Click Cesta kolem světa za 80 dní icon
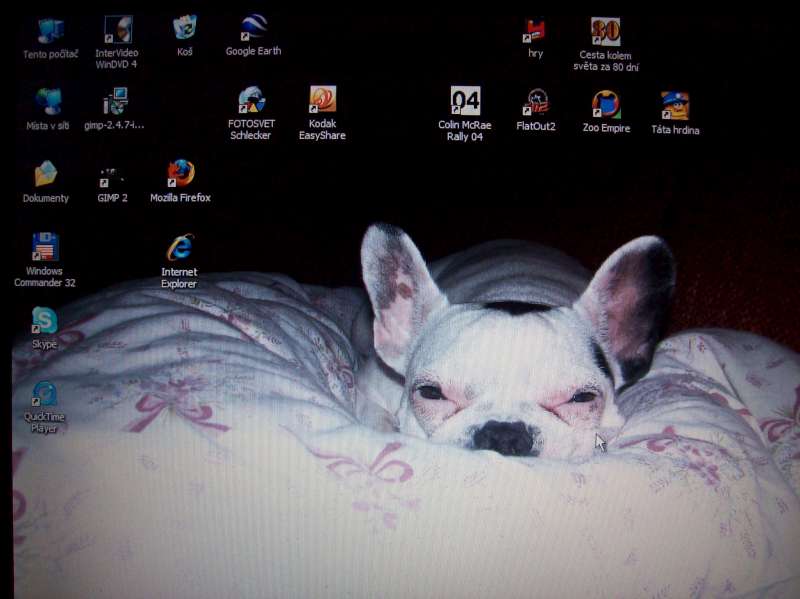This screenshot has height=599, width=800. 606,33
